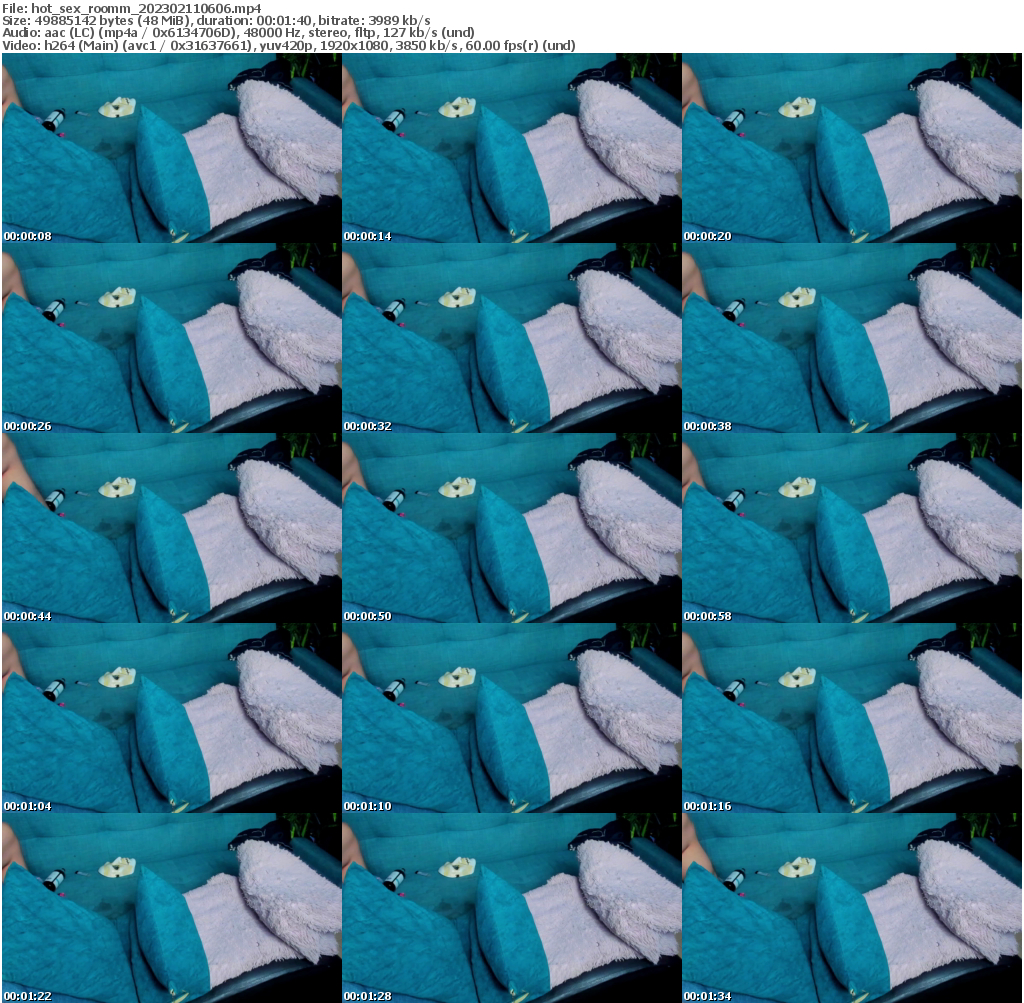Viewport: 1024px width, 1003px height.
Task: Click the final thumbnail at 00:01:34
Action: point(851,908)
